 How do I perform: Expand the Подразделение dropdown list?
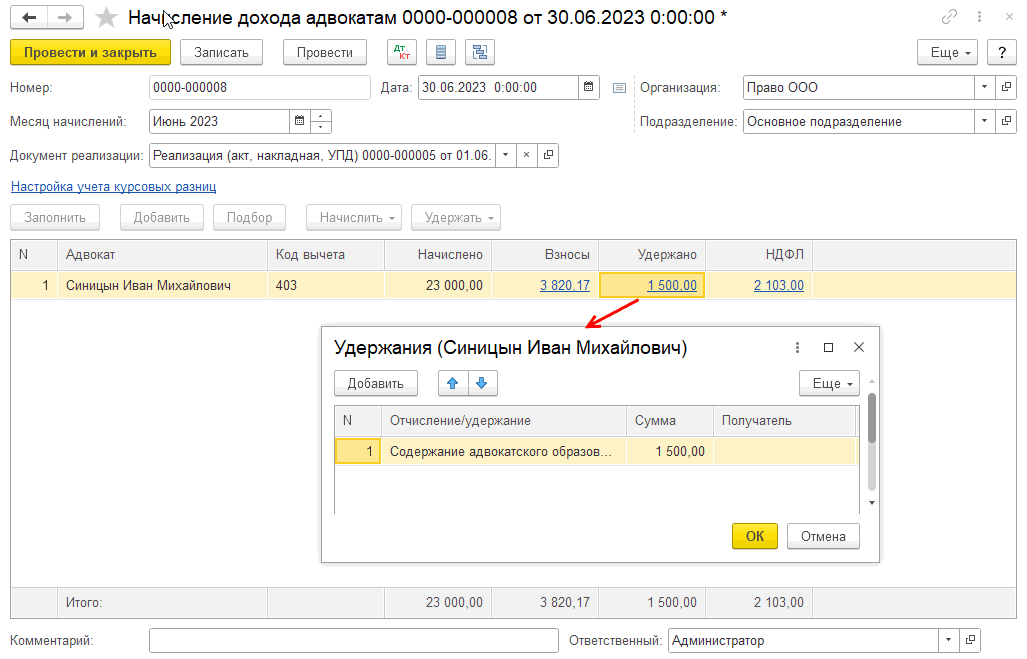[x=984, y=121]
